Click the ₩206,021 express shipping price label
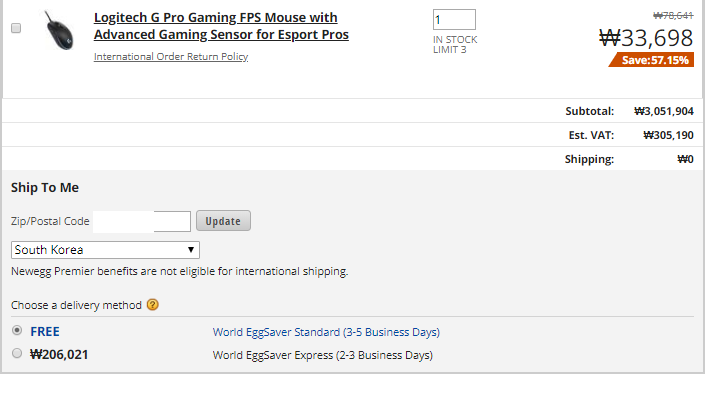The width and height of the screenshot is (718, 396). point(59,355)
